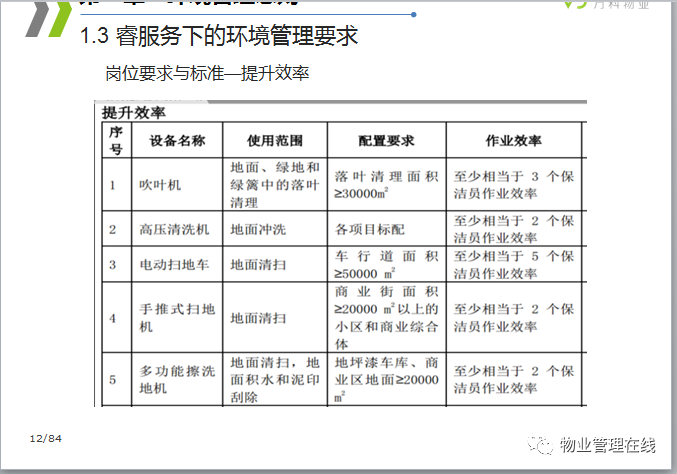
Task: Click the "设备名称" column header
Action: [177, 140]
